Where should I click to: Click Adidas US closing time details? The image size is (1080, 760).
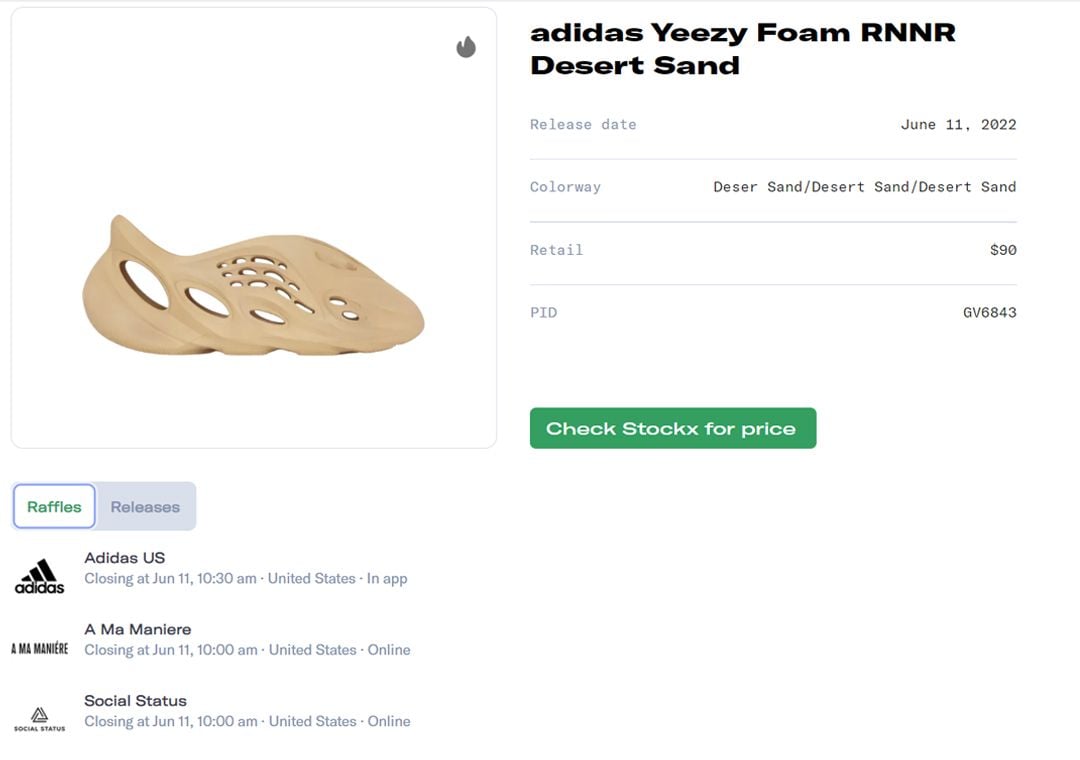245,578
